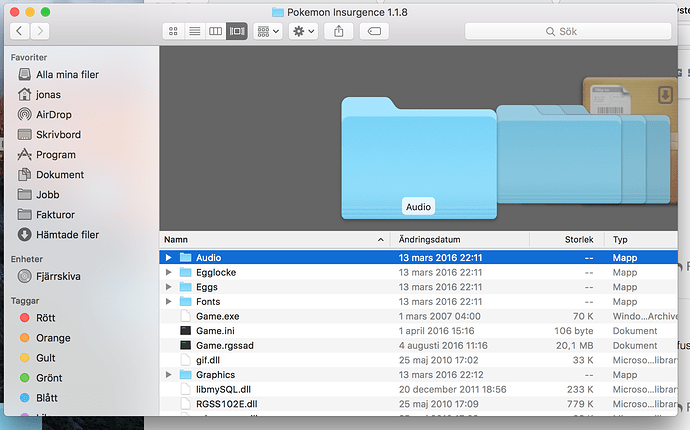The height and width of the screenshot is (430, 690).
Task: Select the Grönt green tag
Action: 41,378
